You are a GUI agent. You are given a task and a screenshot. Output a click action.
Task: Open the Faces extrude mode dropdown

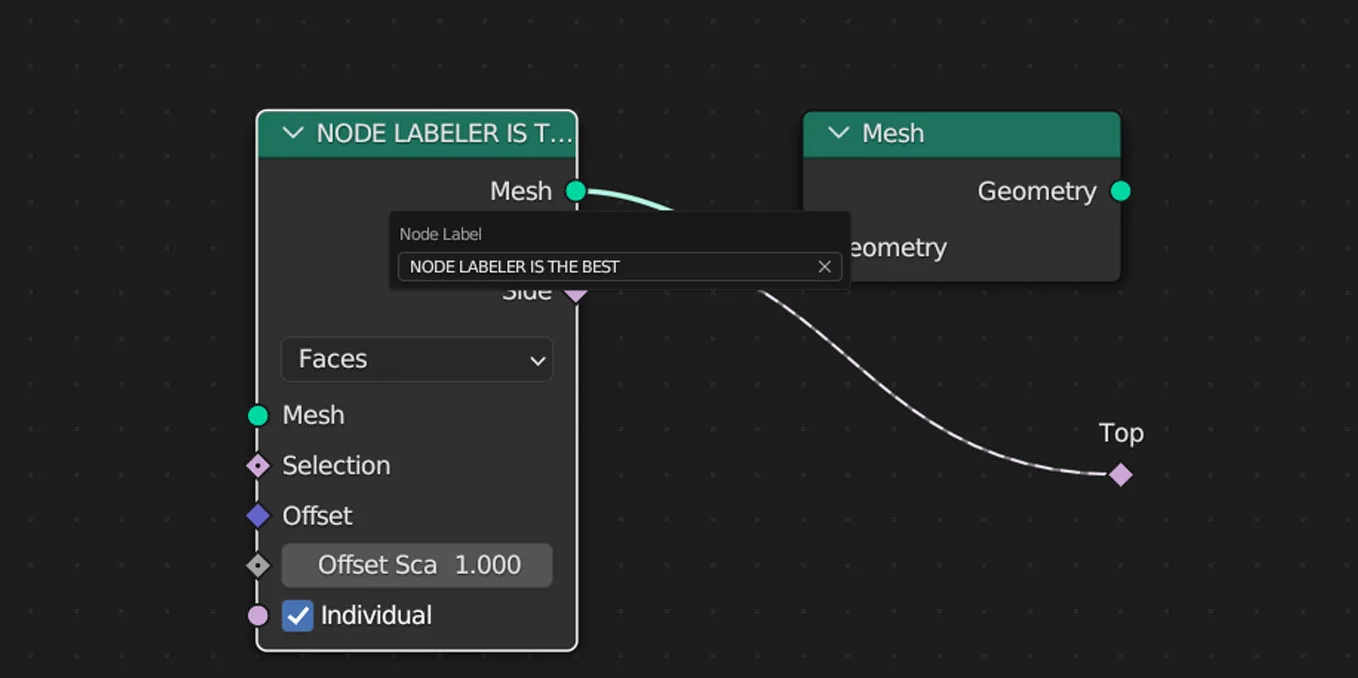(417, 359)
